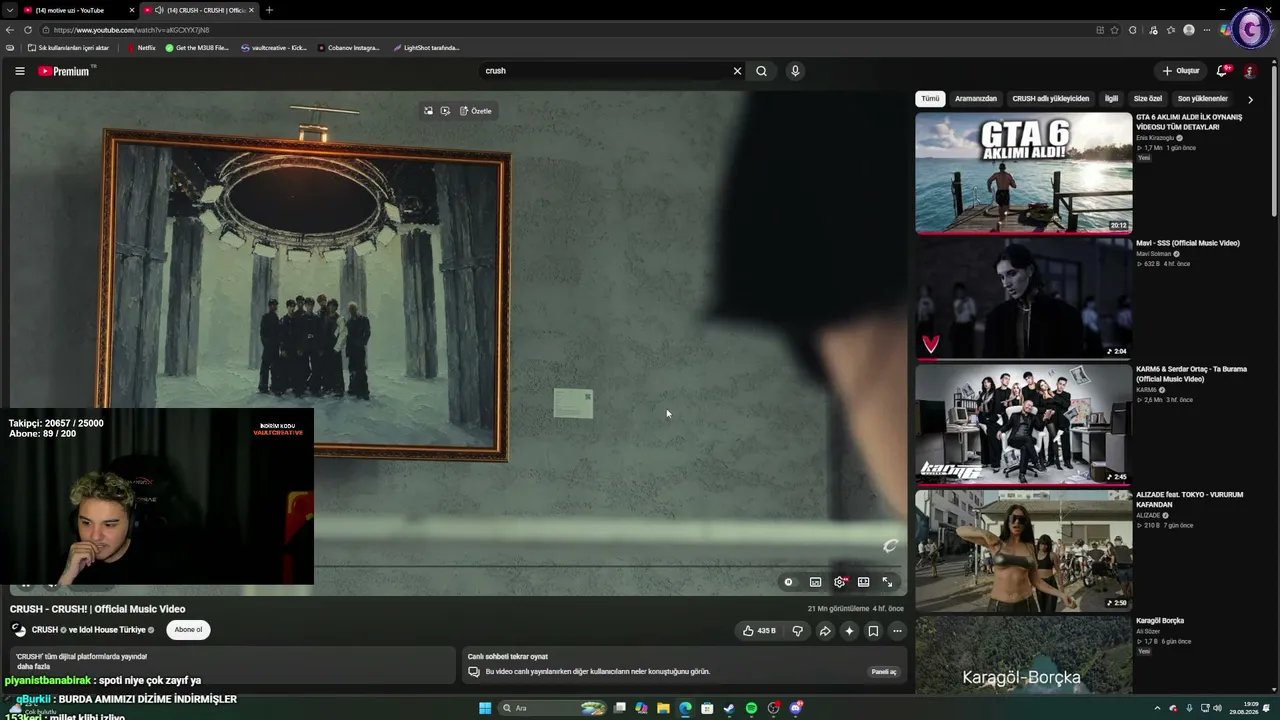This screenshot has height=720, width=1280.
Task: Select the CRUSH adlı yükleyiciden chip
Action: 1050,99
